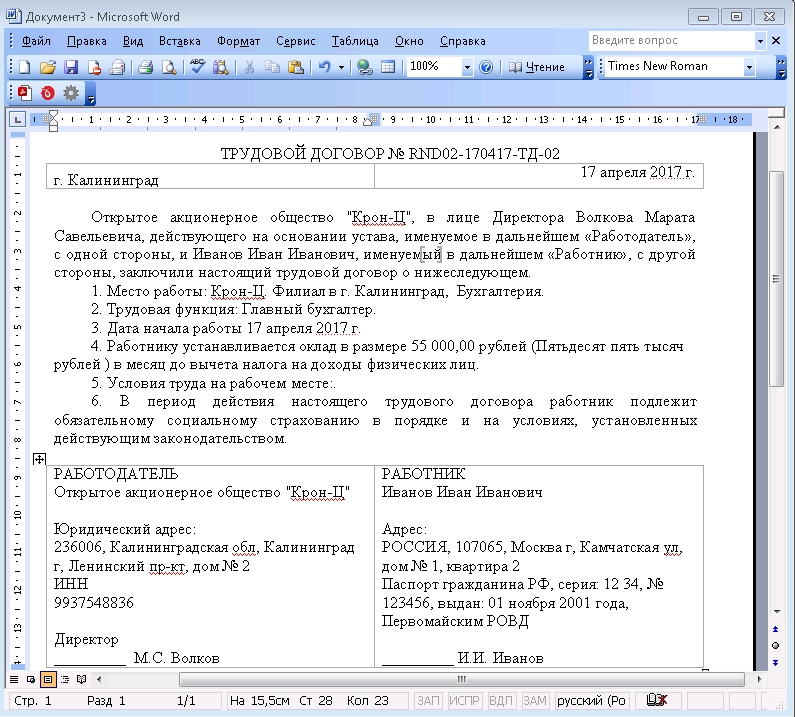
Task: Click the Paste clipboard icon
Action: pos(295,67)
